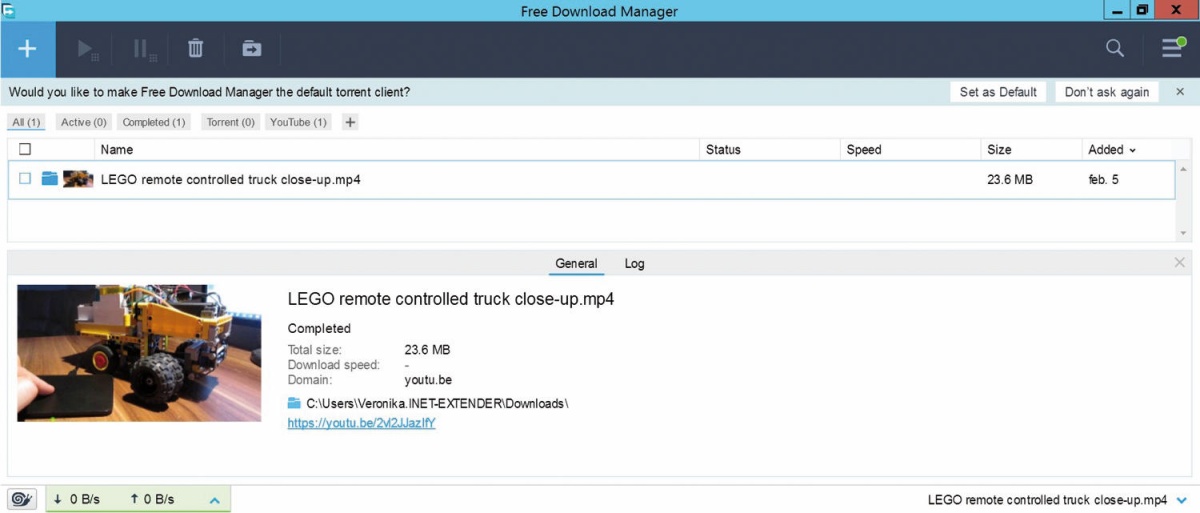Add a new tag filter with plus

point(350,122)
